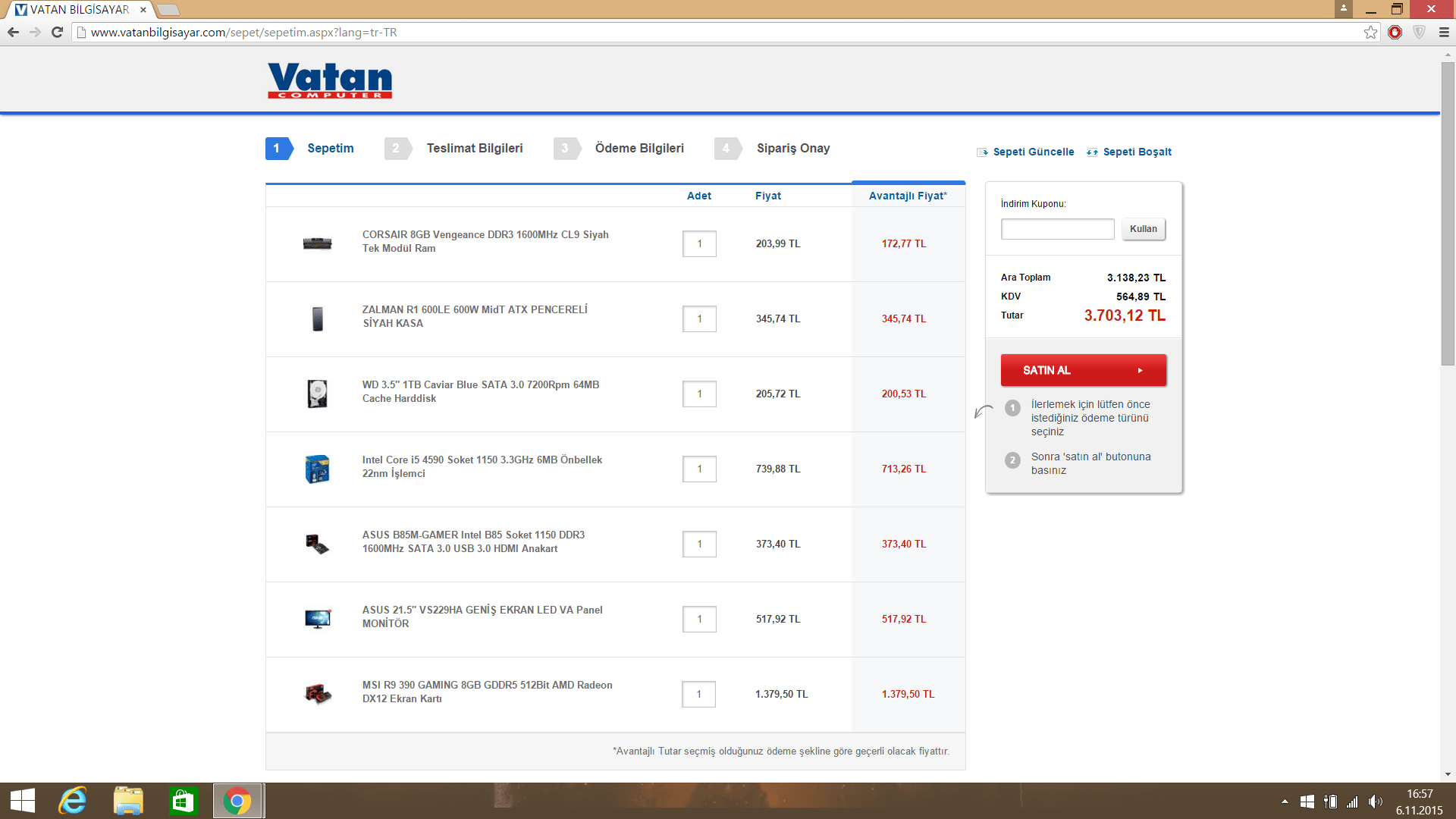Select the Avantajlı Fiyat column header
The image size is (1456, 819).
908,196
